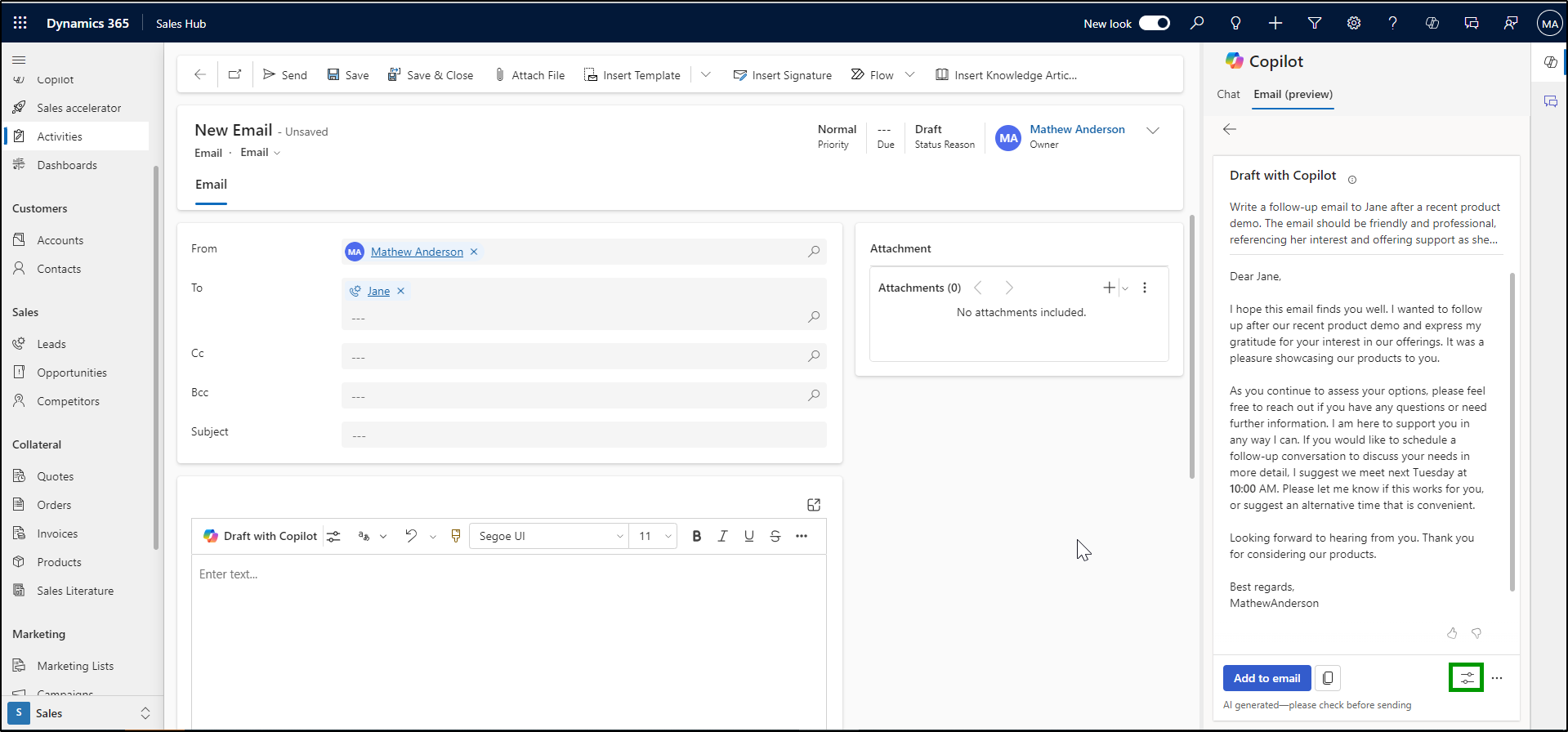Screen dimensions: 1568x732
Task: Click Insert Signature
Action: point(783,74)
